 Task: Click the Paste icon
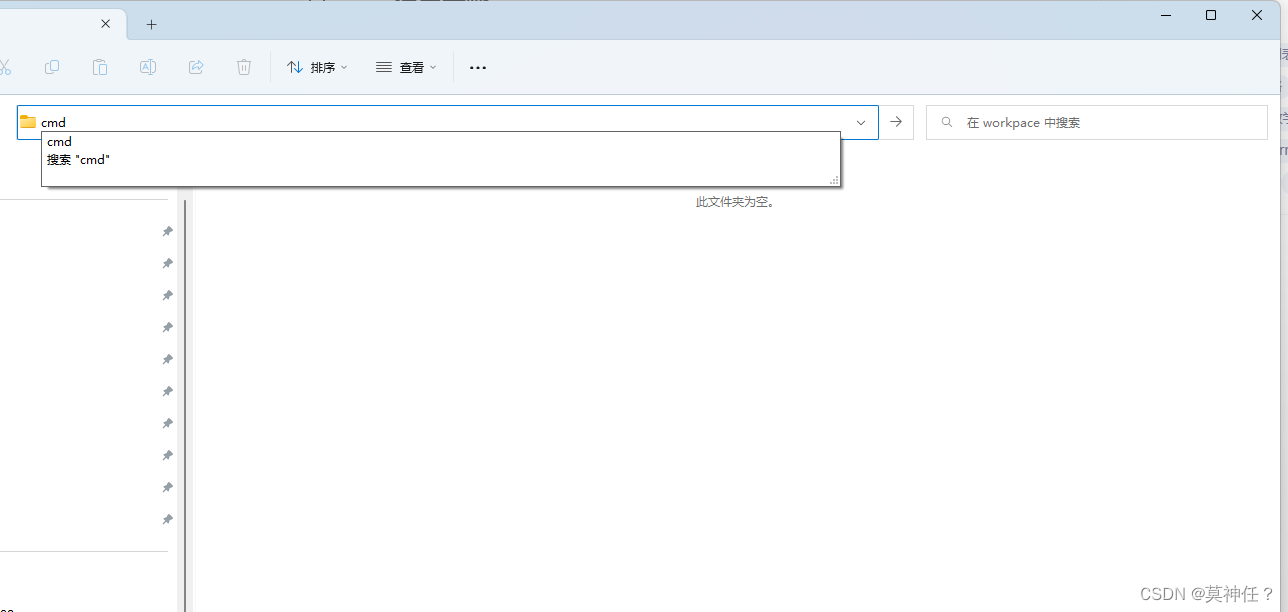point(99,67)
